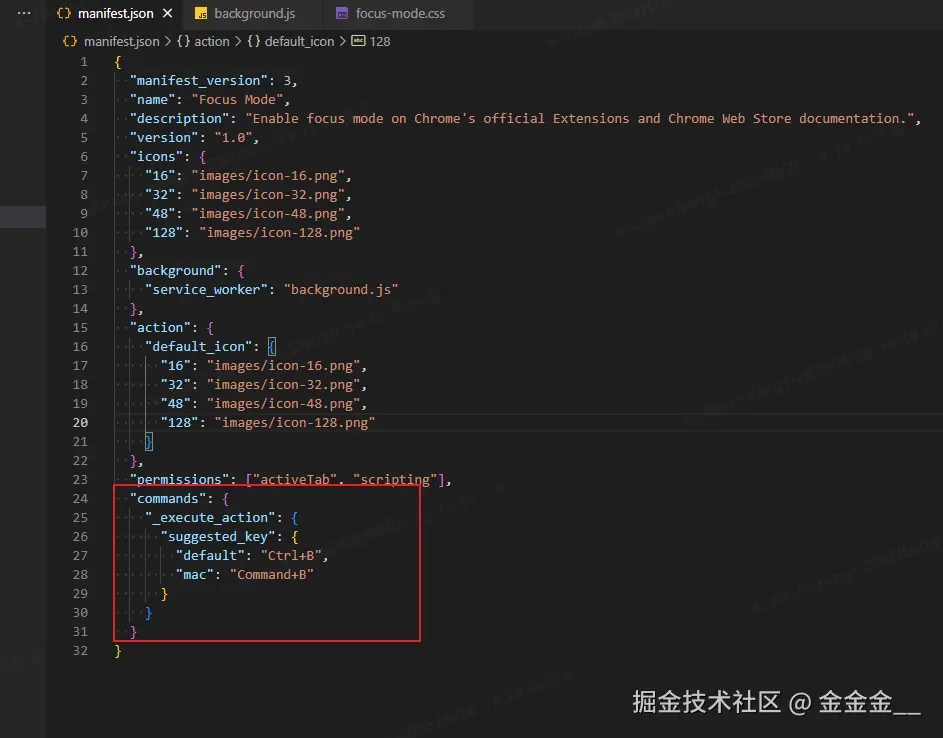The image size is (943, 738).
Task: Click "images/icon-48.png" on line 19
Action: [283, 404]
